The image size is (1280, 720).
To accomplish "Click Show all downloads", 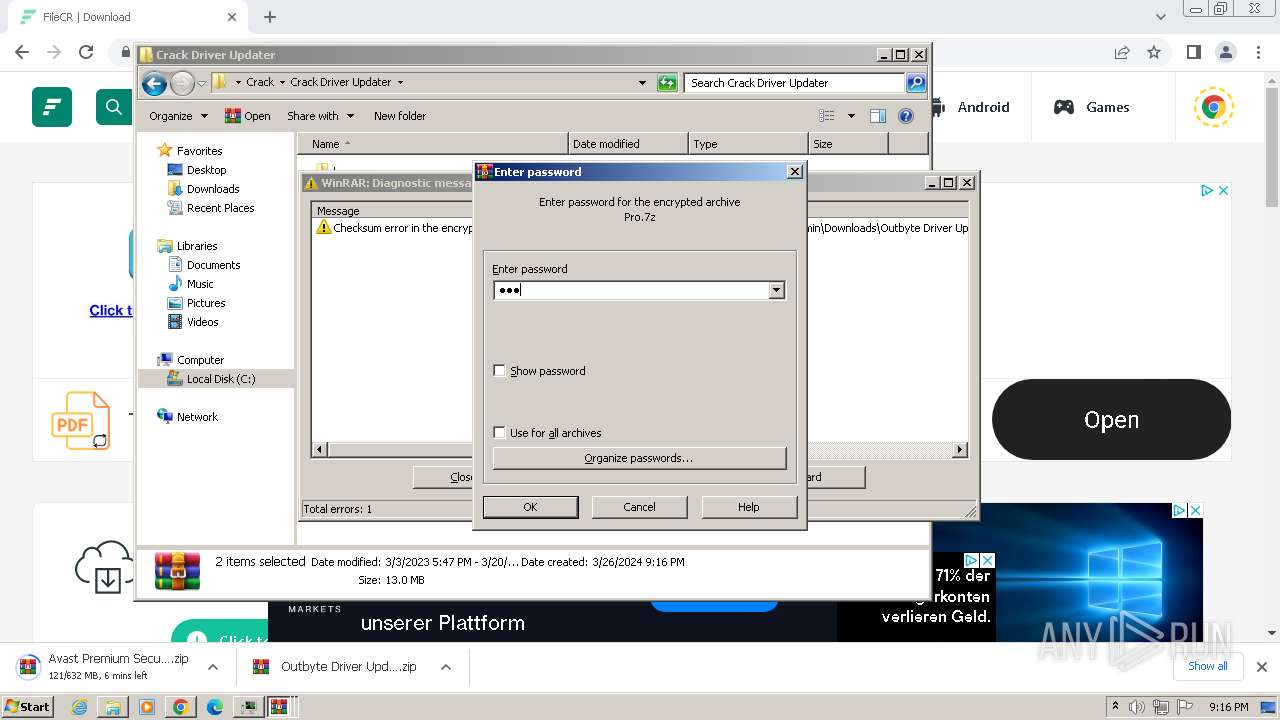I will [1207, 666].
